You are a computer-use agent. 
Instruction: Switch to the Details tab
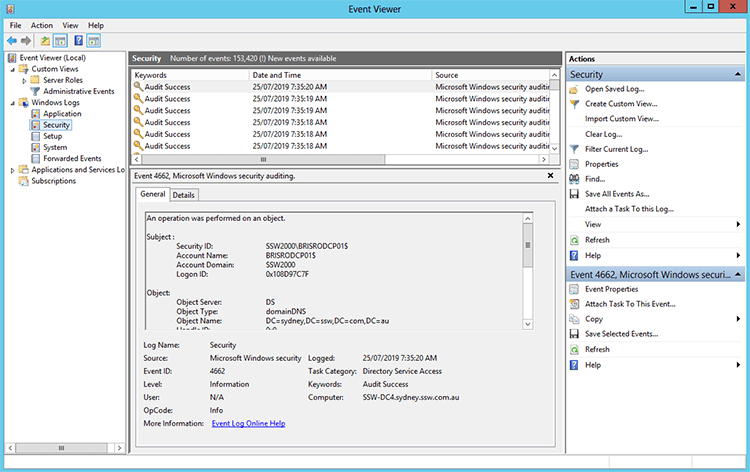coord(185,195)
